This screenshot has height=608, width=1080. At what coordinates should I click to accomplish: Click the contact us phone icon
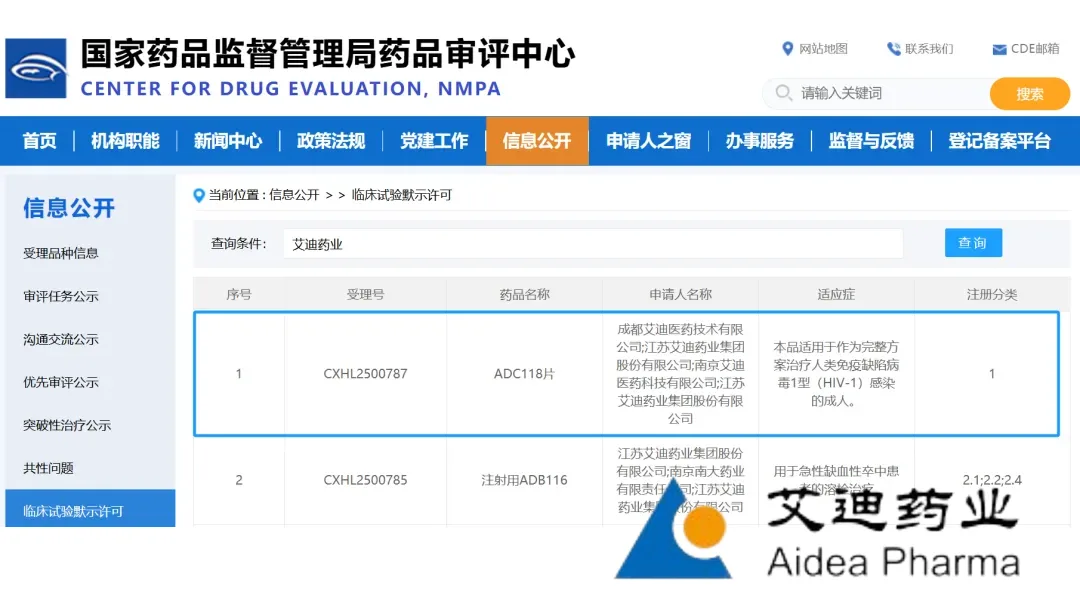click(893, 49)
